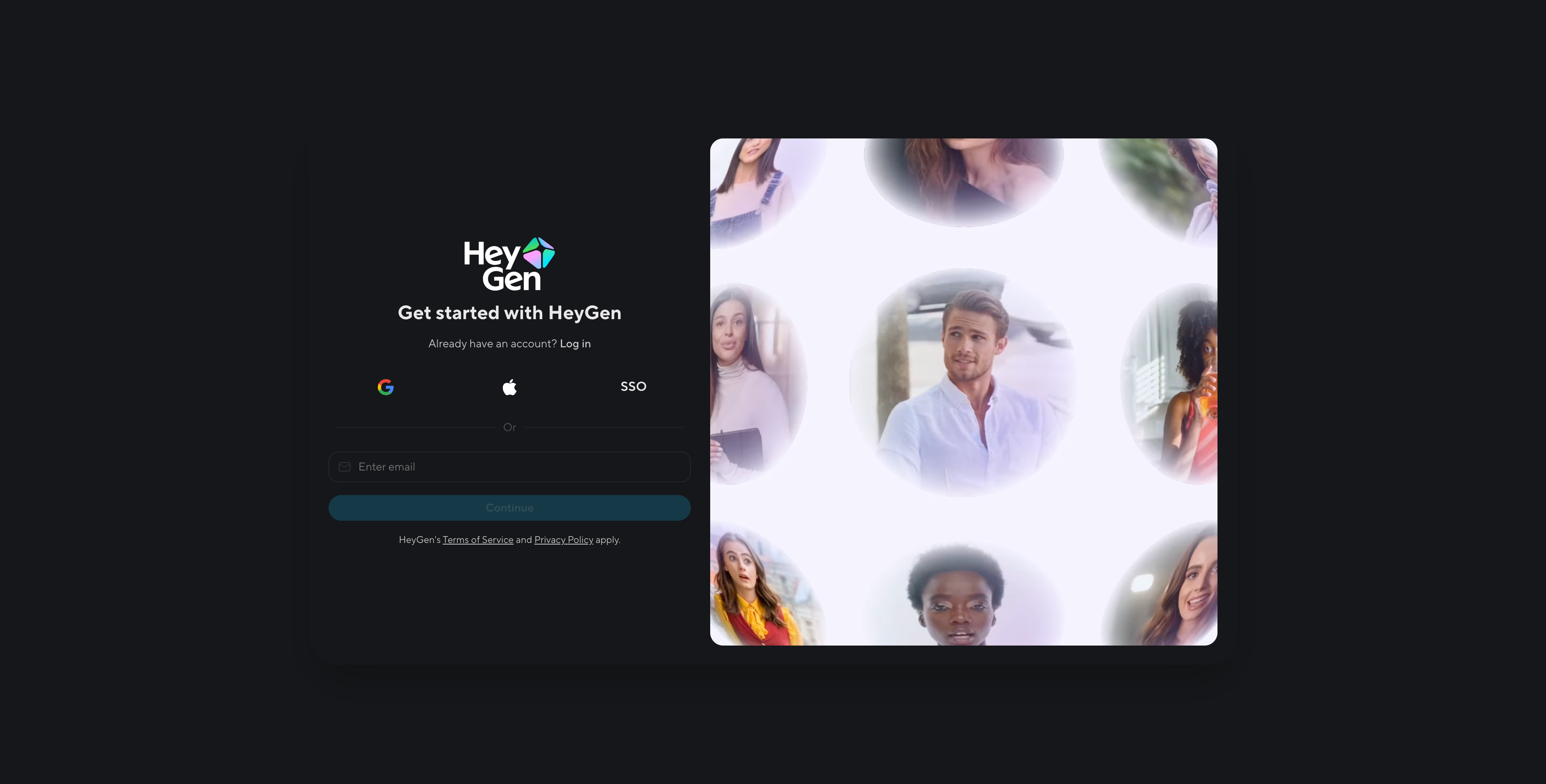Image resolution: width=1546 pixels, height=784 pixels.
Task: Open the Log in link
Action: tap(575, 344)
